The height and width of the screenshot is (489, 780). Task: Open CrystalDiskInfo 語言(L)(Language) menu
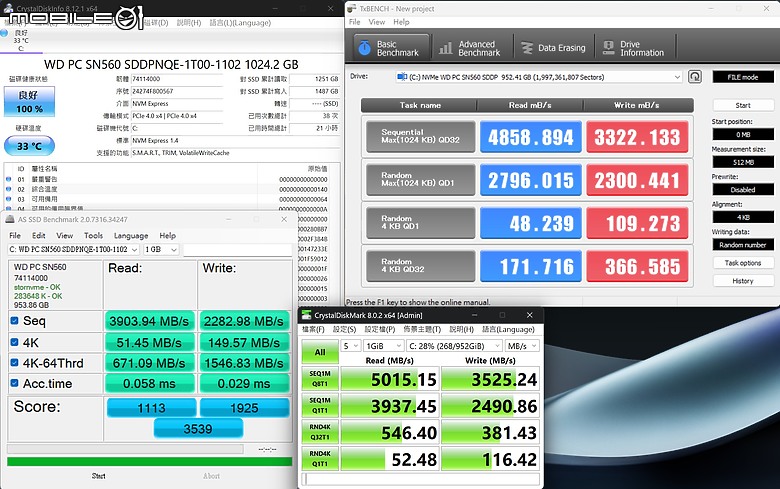click(240, 23)
